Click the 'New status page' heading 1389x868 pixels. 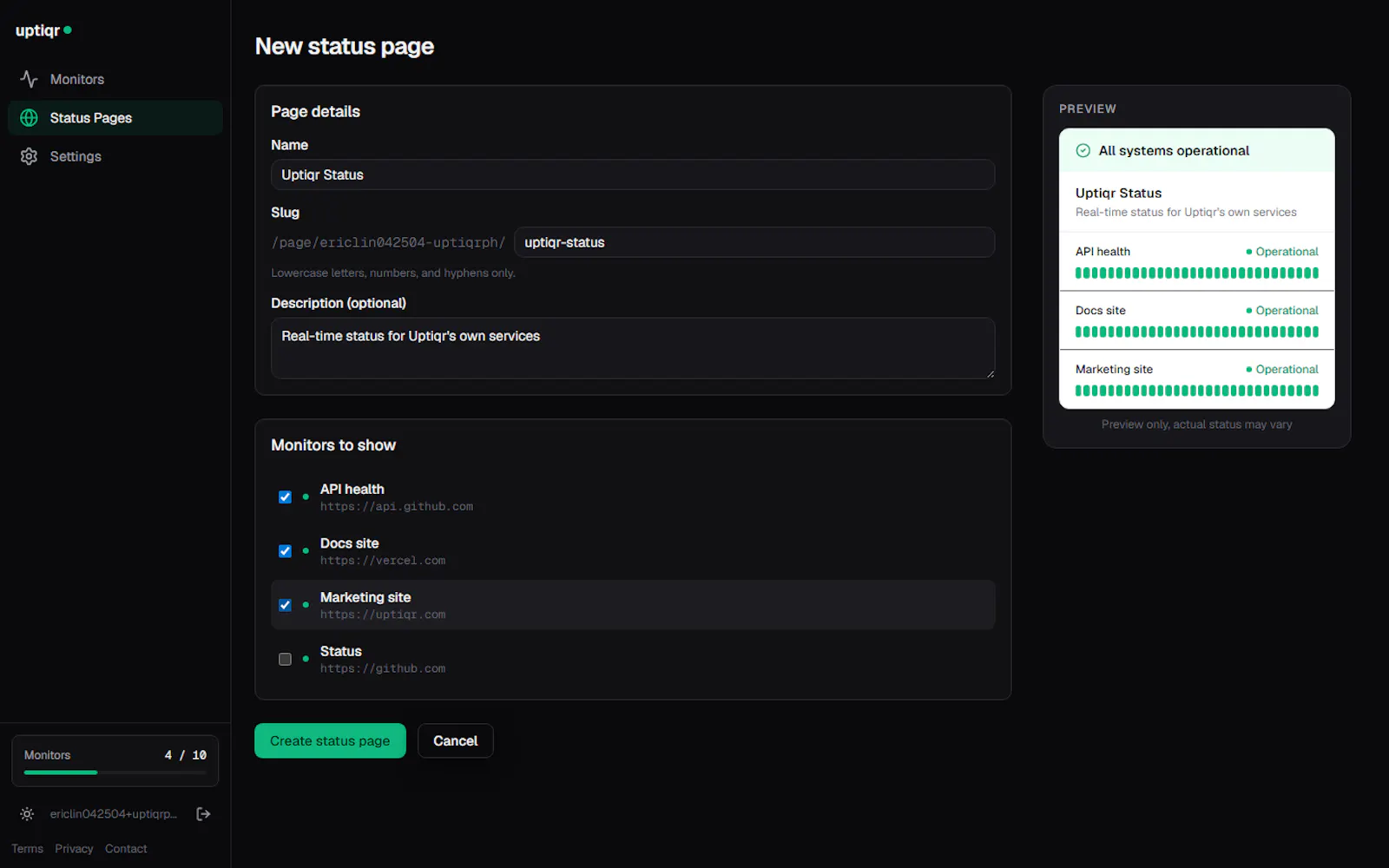tap(345, 46)
